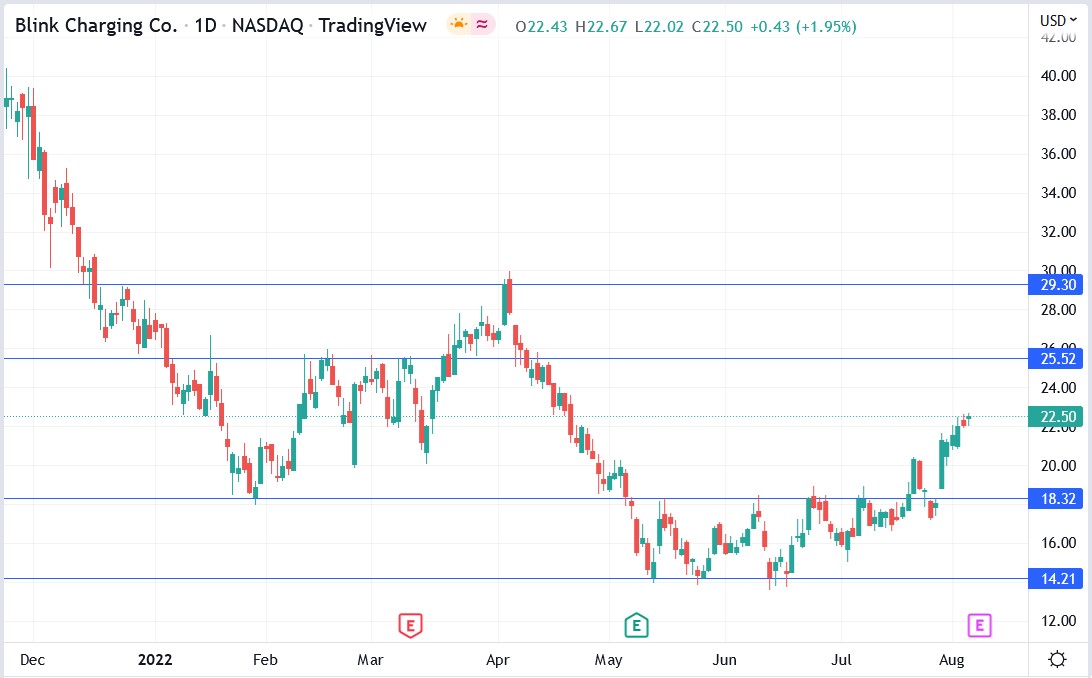Click the 2022 label on time axis
1092x678 pixels.
(155, 660)
